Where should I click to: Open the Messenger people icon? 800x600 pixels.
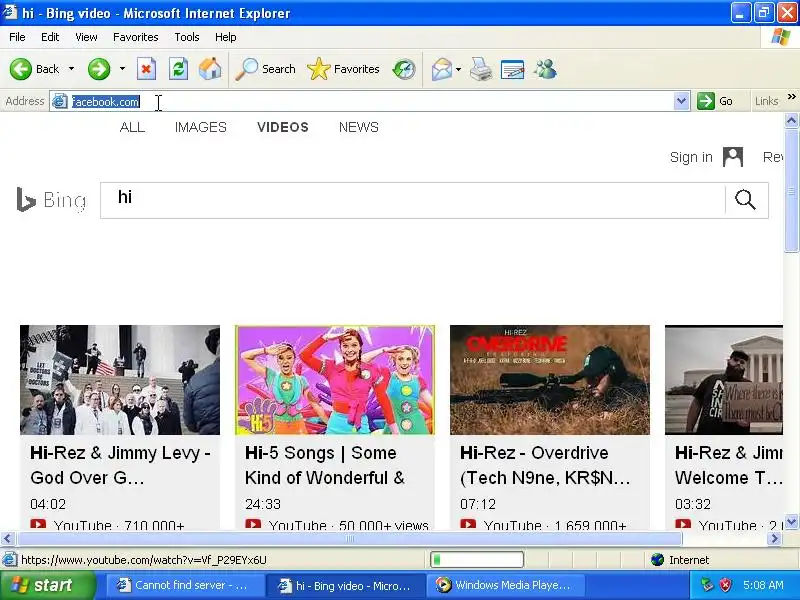coord(545,69)
